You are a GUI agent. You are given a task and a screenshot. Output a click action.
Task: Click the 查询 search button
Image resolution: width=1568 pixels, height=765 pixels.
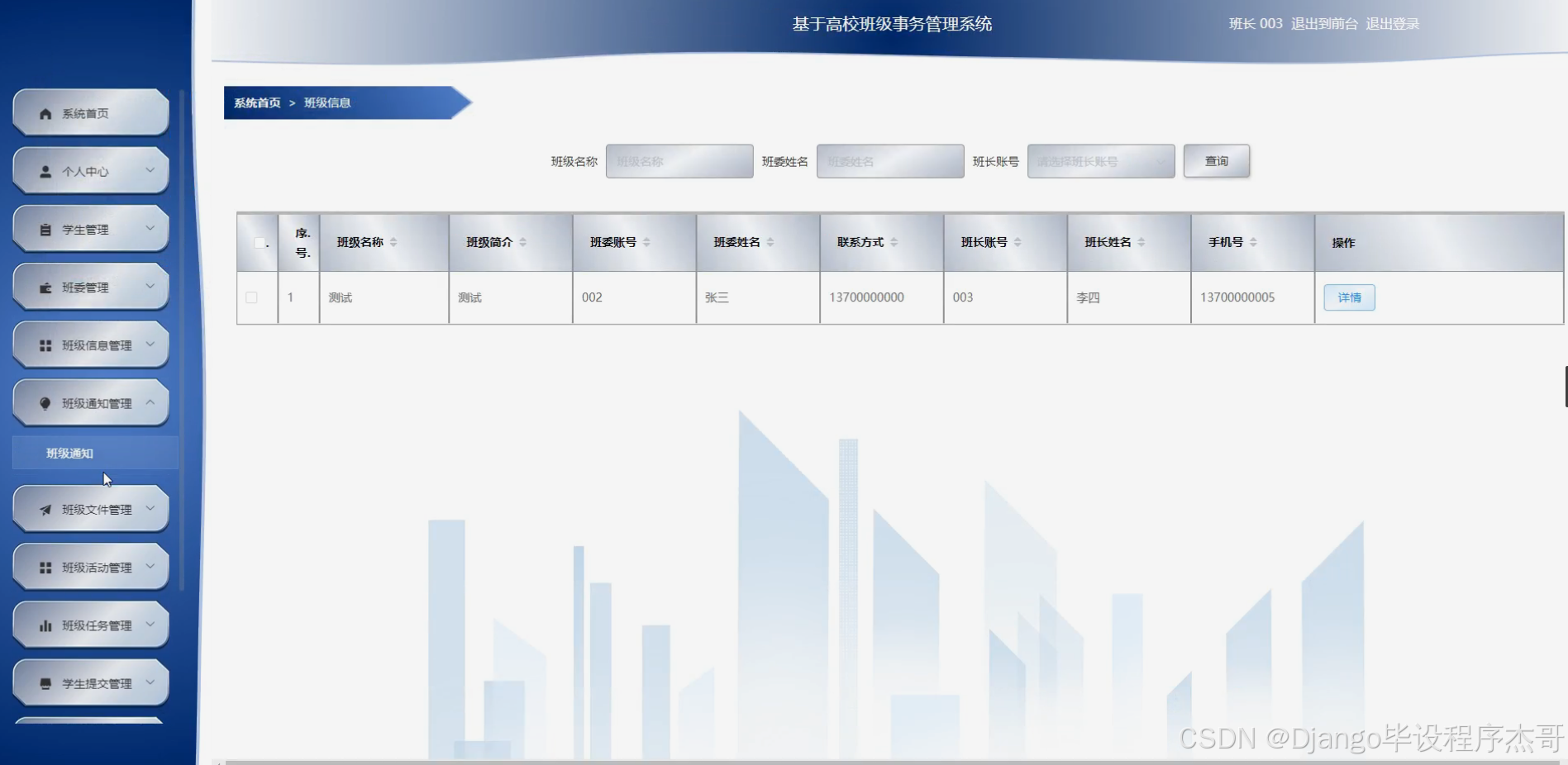(x=1217, y=161)
